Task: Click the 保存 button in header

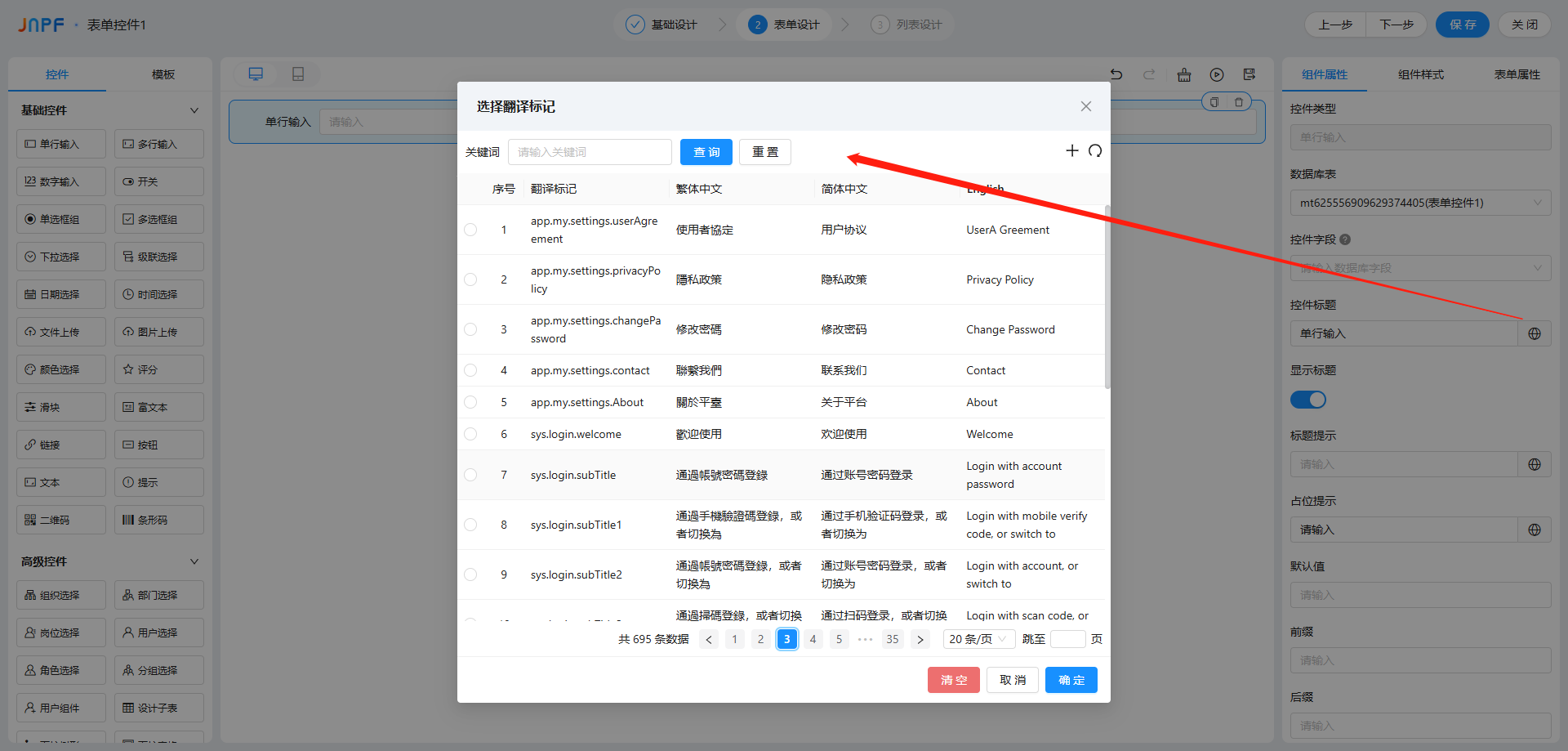Action: [1463, 25]
